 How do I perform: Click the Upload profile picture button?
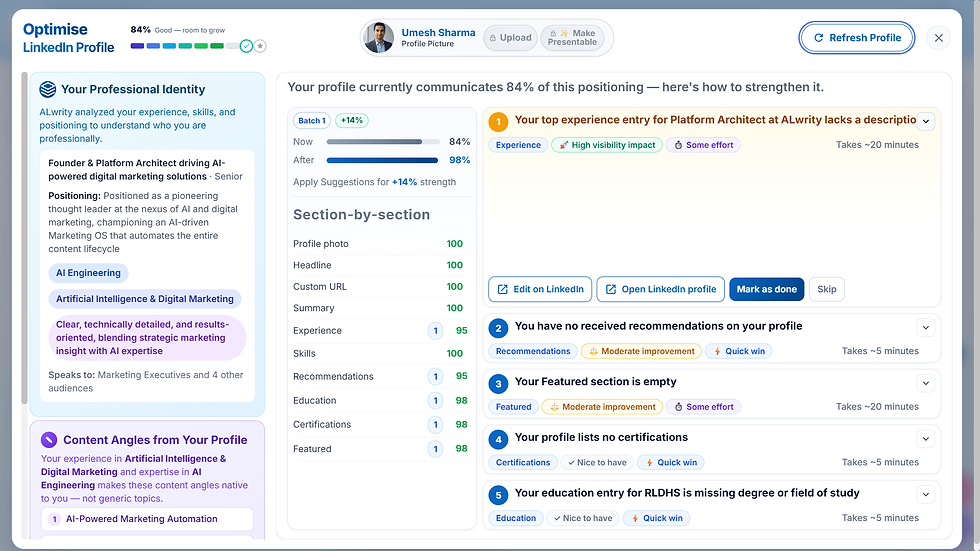click(x=511, y=37)
